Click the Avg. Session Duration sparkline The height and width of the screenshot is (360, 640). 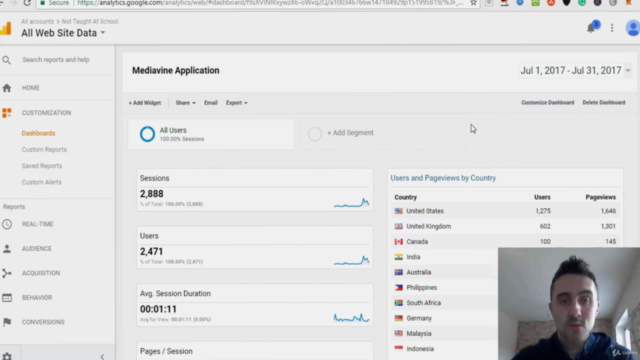[x=351, y=318]
